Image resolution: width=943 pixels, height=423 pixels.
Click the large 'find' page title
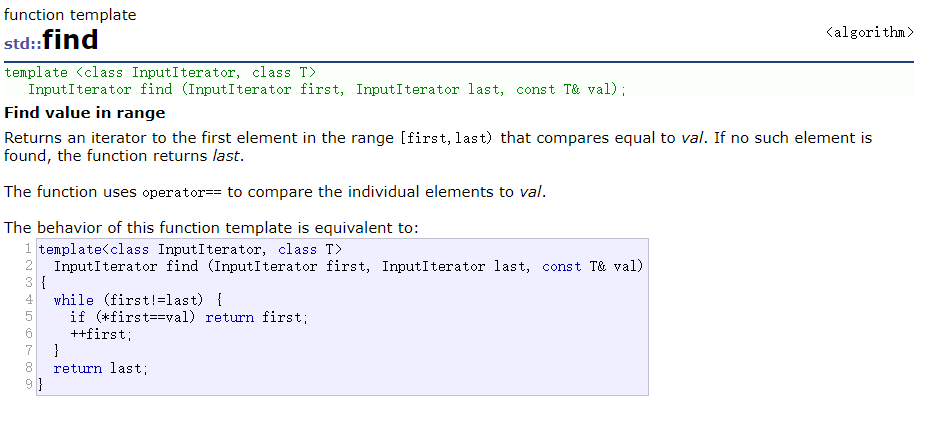[70, 40]
